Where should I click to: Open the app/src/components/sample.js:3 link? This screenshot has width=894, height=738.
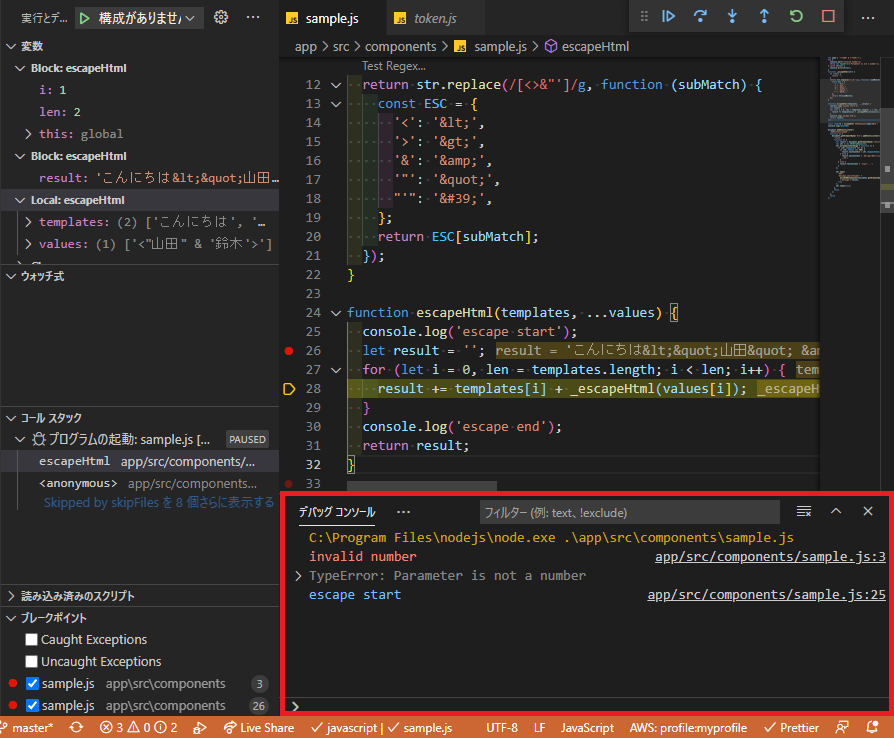click(x=770, y=557)
